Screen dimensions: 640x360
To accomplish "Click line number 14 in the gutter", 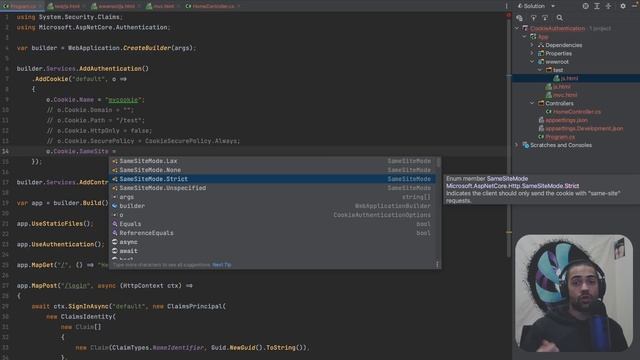I will [5, 151].
